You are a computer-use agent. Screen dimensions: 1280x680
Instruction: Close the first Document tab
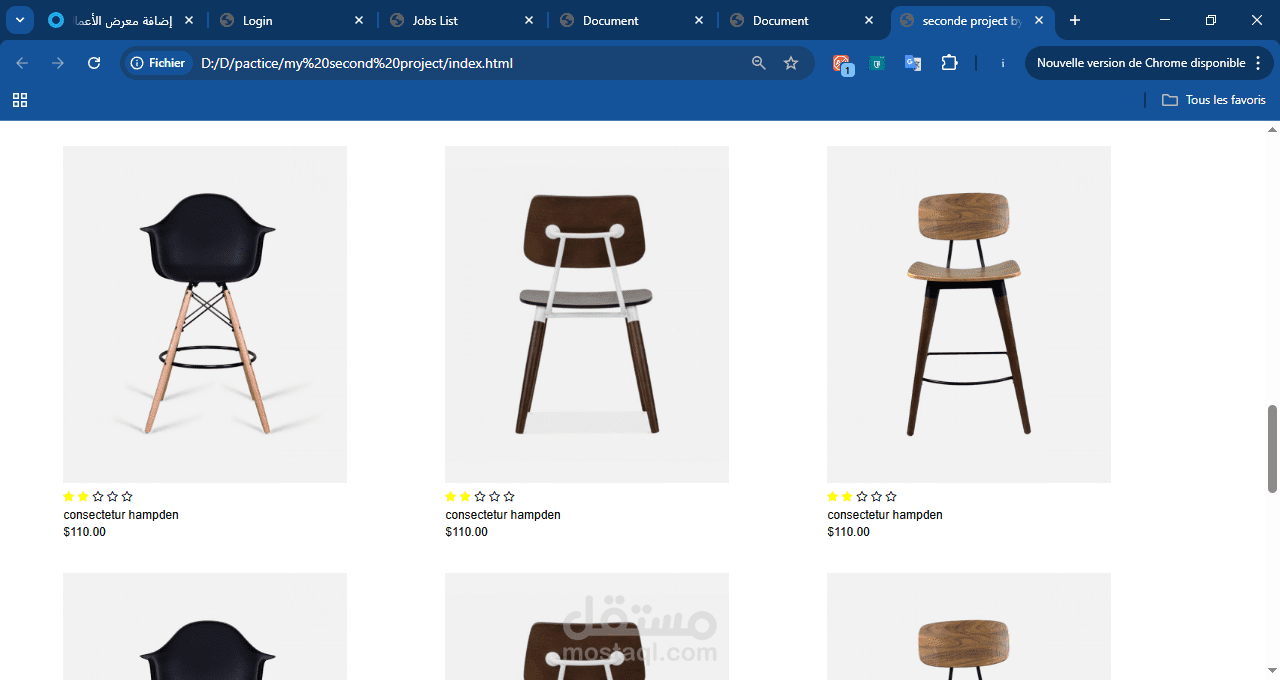click(x=699, y=20)
